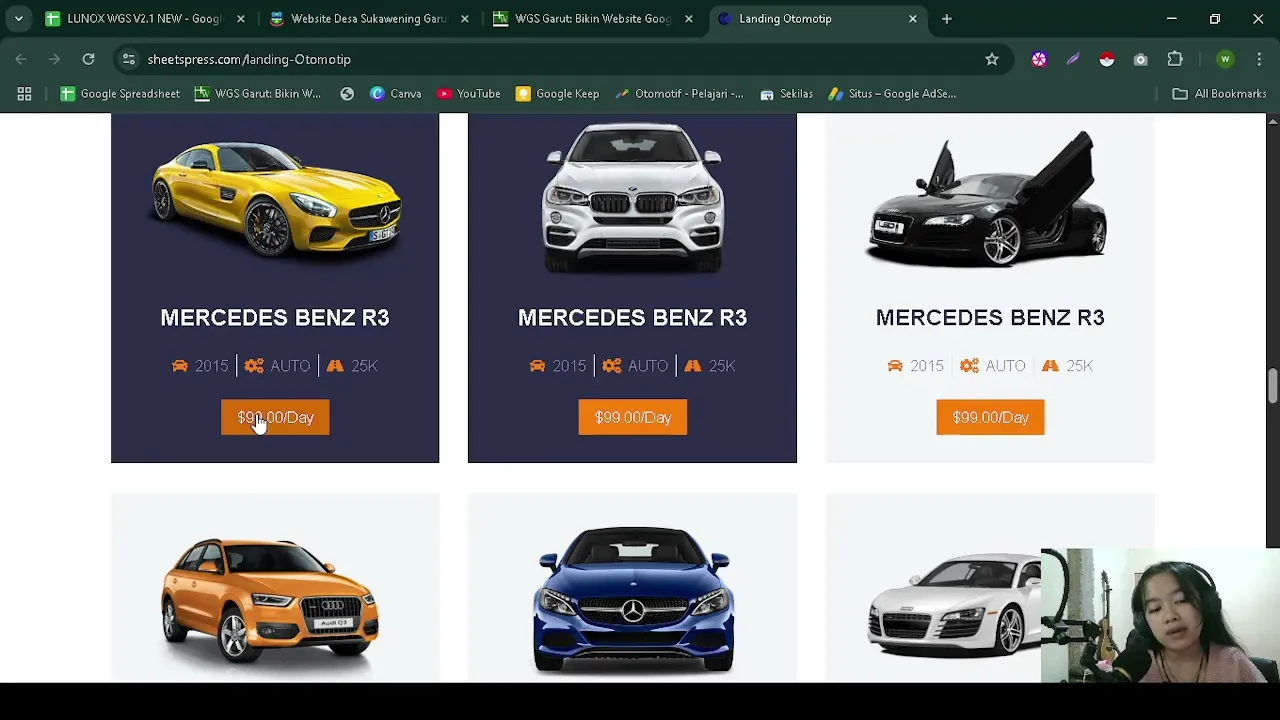Click car year icon on black Audi card
The width and height of the screenshot is (1280, 720).
click(x=895, y=366)
